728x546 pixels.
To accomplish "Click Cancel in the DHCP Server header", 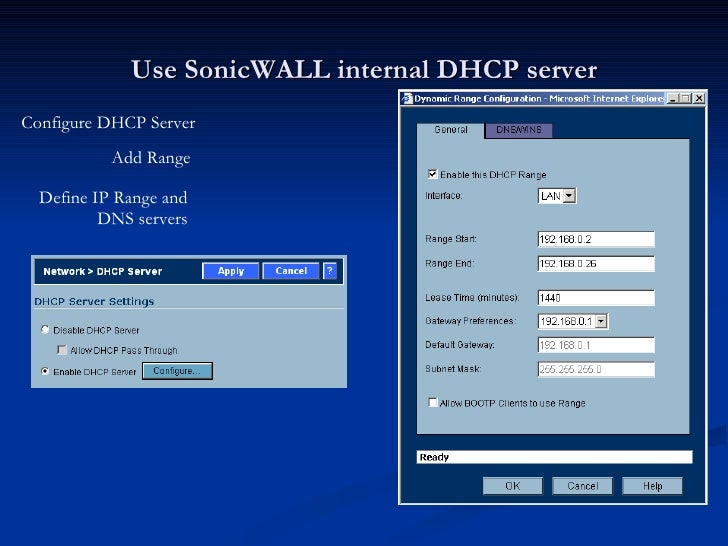I will [291, 271].
